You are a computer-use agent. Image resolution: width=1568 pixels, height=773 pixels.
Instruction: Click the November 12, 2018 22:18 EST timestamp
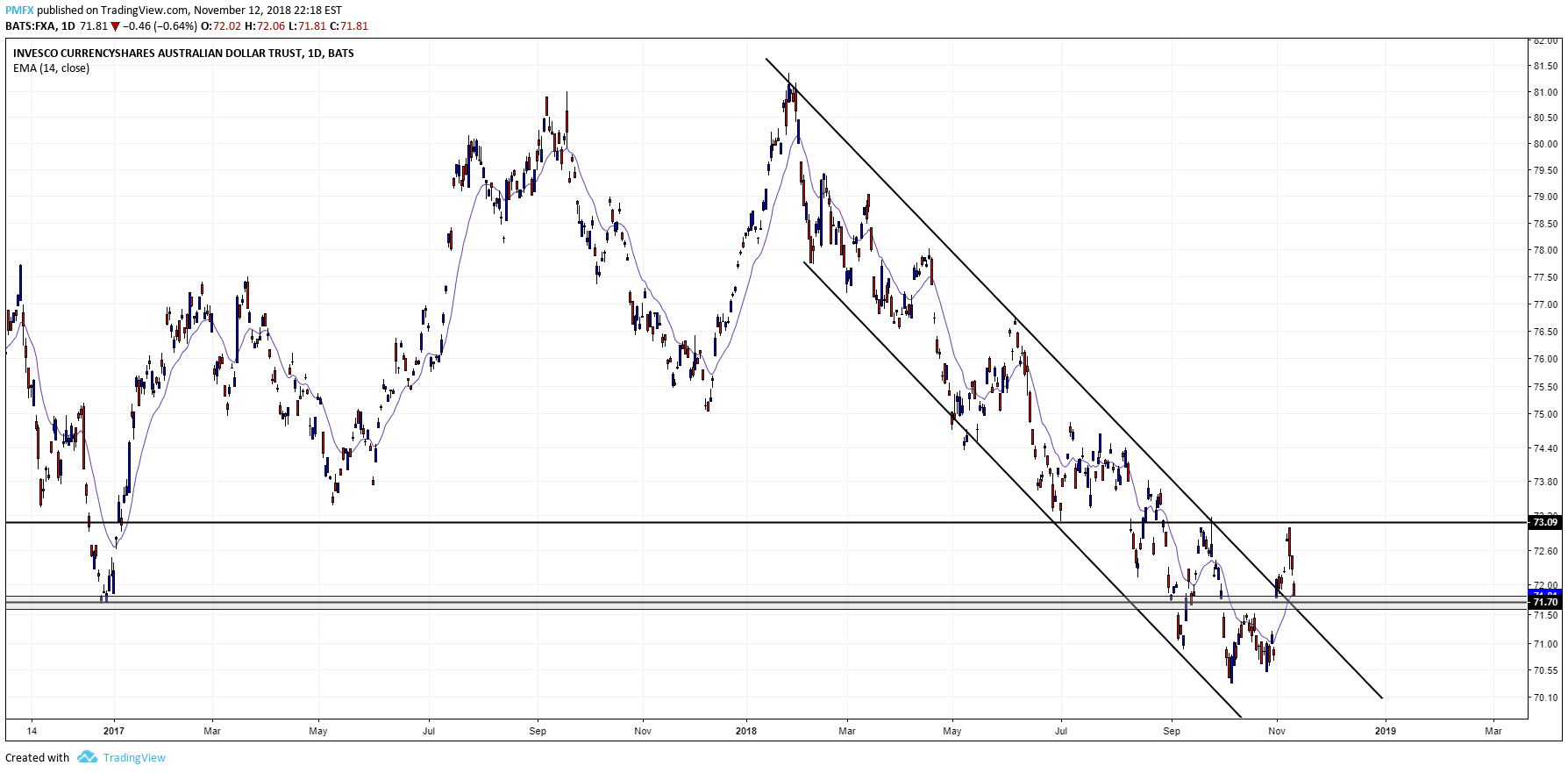267,11
